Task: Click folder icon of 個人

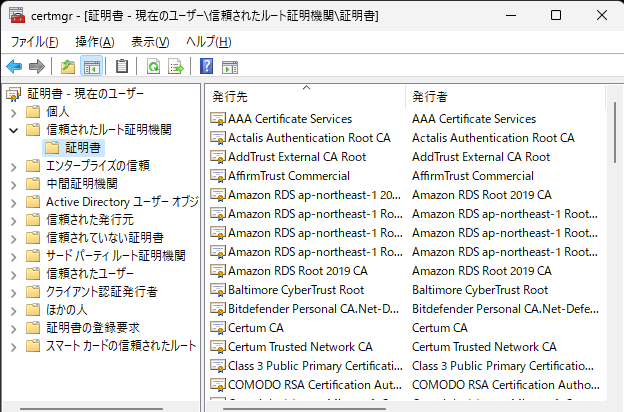Action: pyautogui.click(x=33, y=112)
